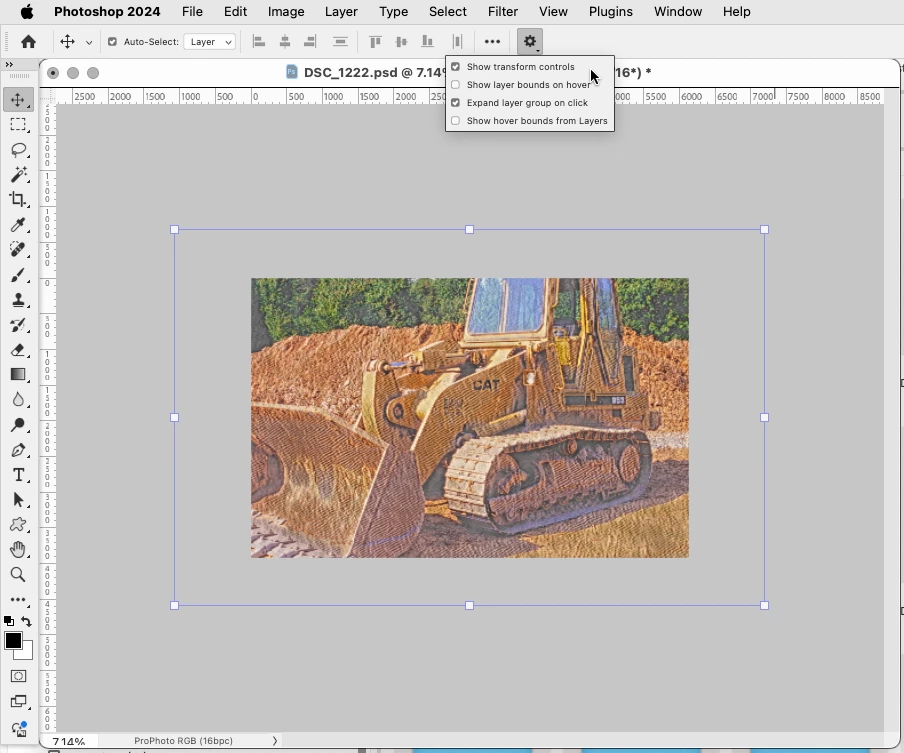Screen dimensions: 904x753
Task: Uncheck Show transform controls
Action: pyautogui.click(x=455, y=67)
